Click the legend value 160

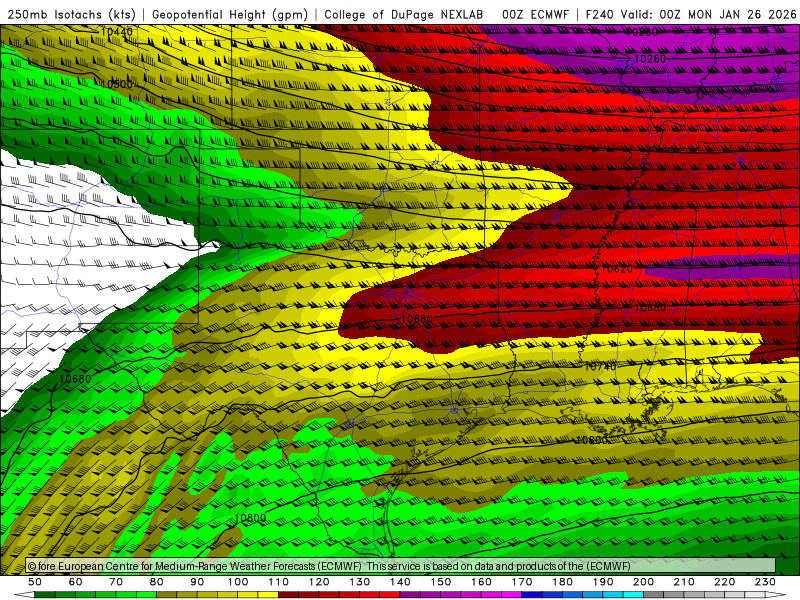coord(481,582)
